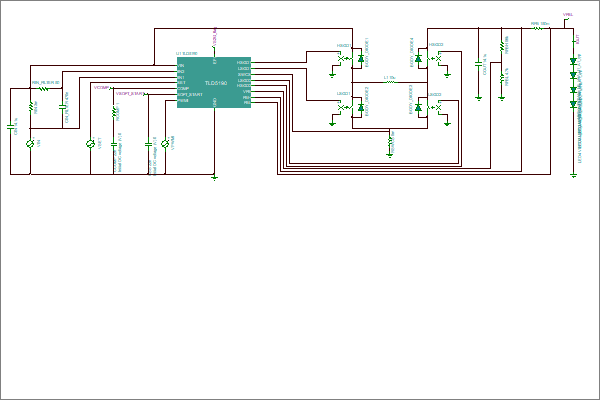
Task: Click ground symbol under the LED string
Action: (x=573, y=175)
